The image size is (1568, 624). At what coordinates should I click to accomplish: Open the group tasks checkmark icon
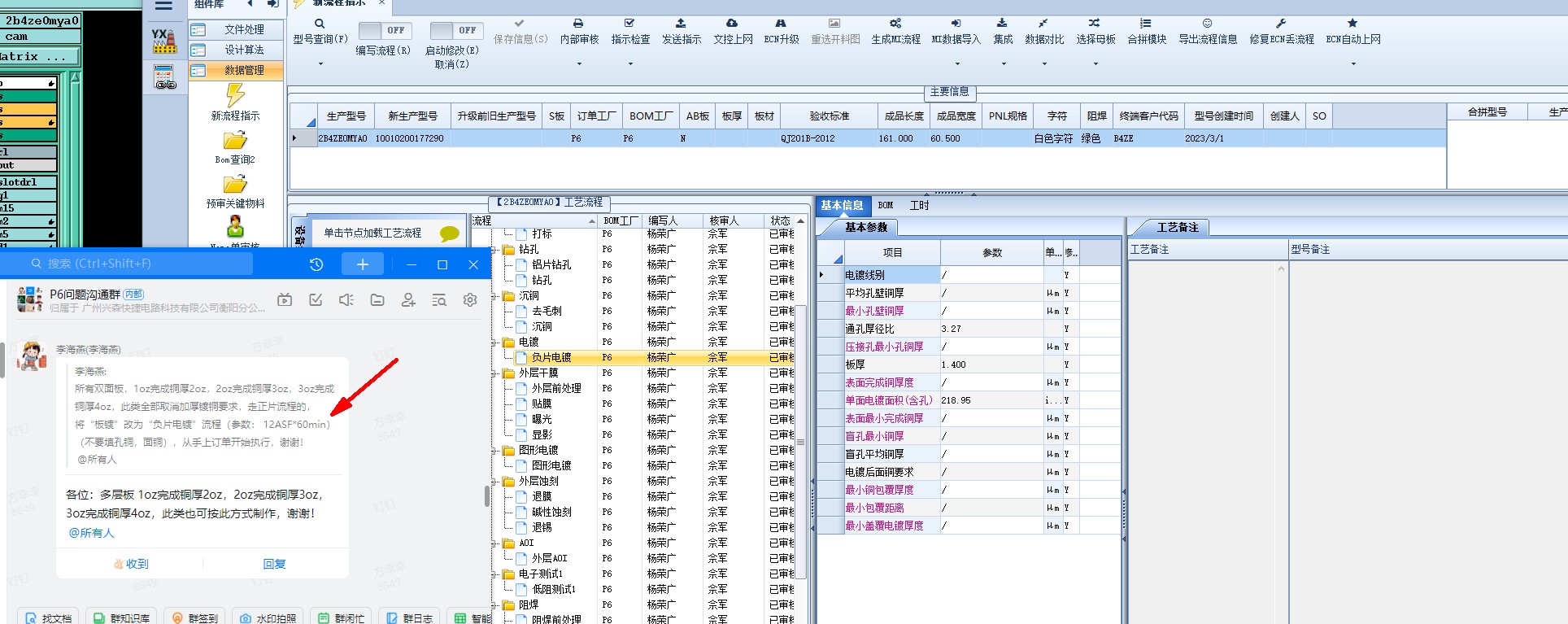coord(316,300)
